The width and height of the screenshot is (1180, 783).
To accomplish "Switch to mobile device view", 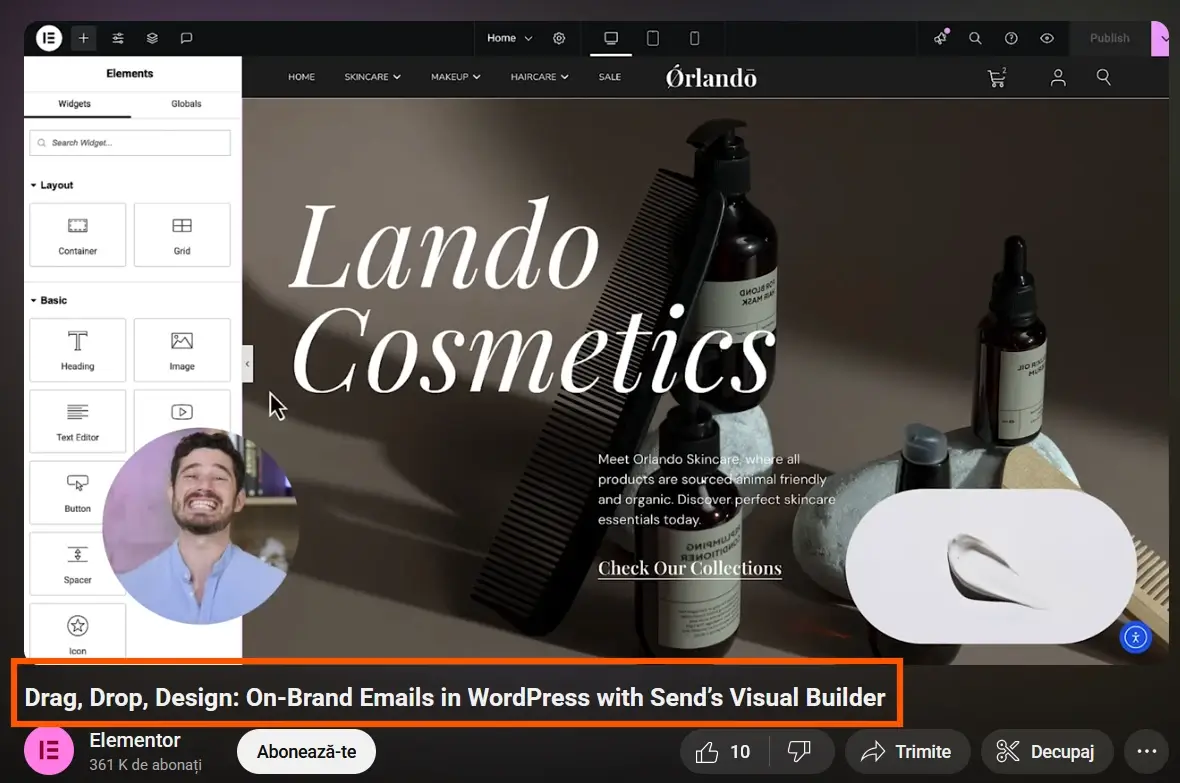I will (695, 38).
